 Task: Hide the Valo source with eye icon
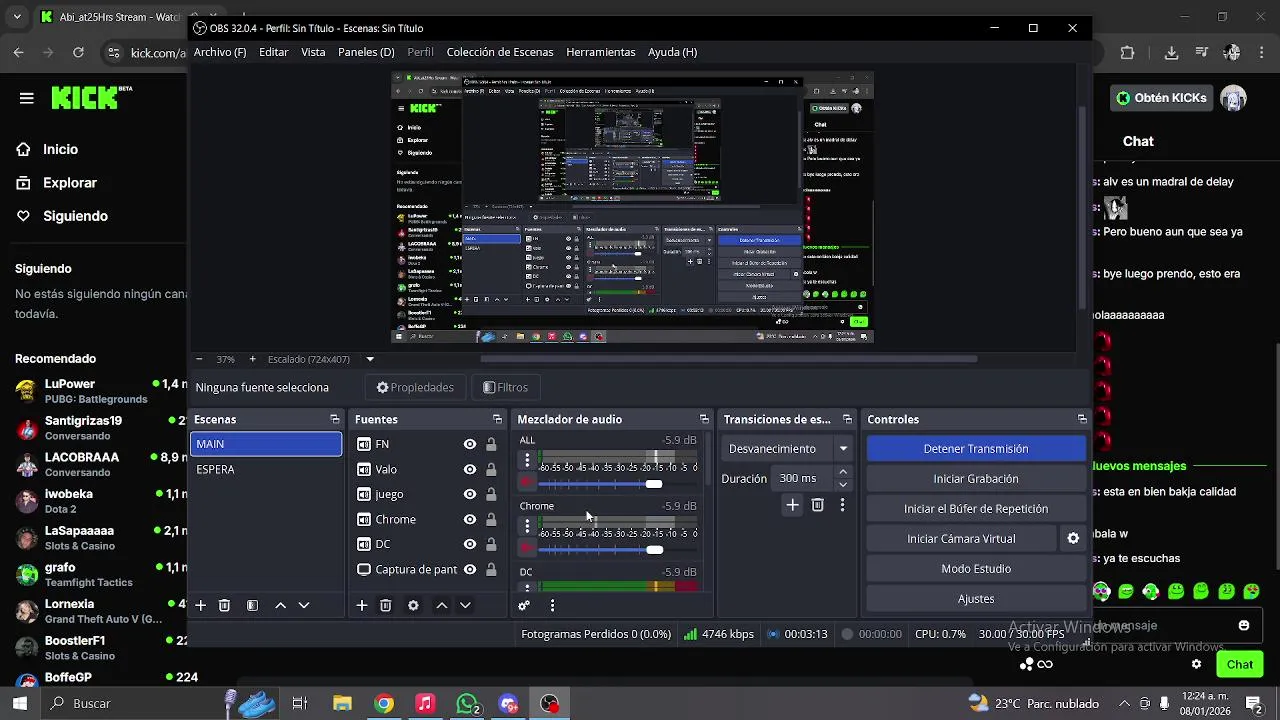point(470,469)
